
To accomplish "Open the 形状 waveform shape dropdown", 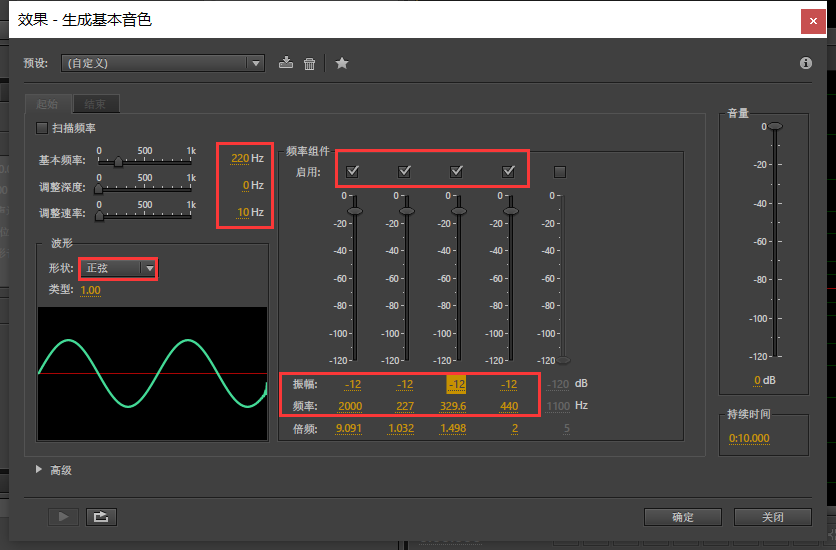I will 118,268.
